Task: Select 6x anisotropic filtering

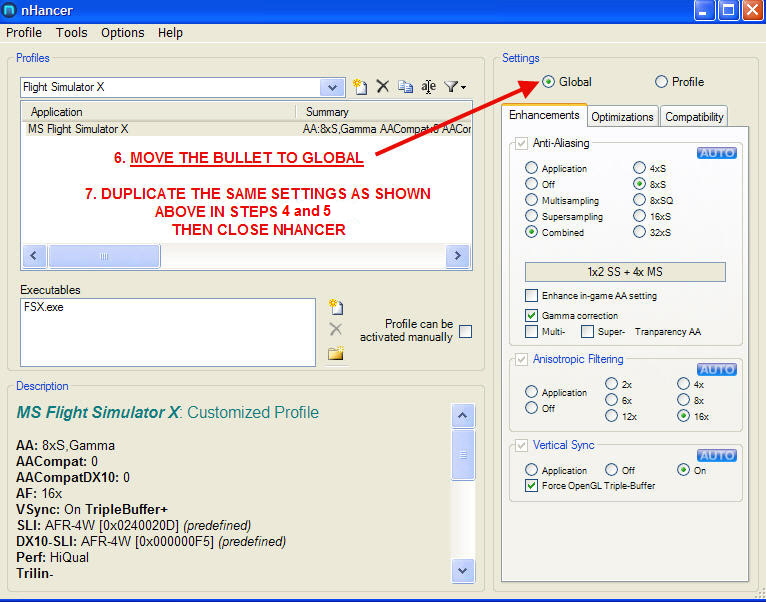Action: [611, 400]
